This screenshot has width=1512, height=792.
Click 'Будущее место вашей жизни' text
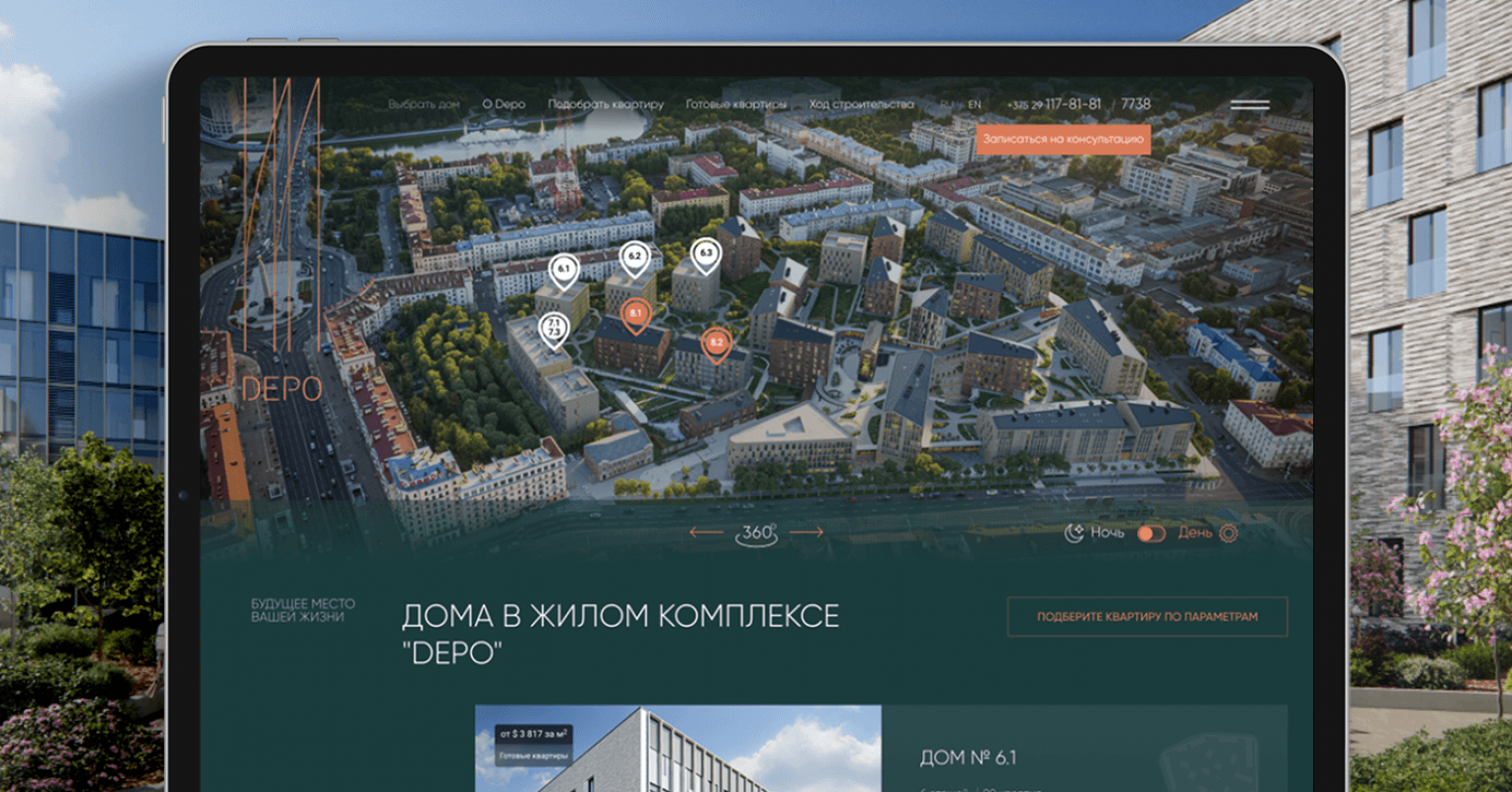[303, 610]
